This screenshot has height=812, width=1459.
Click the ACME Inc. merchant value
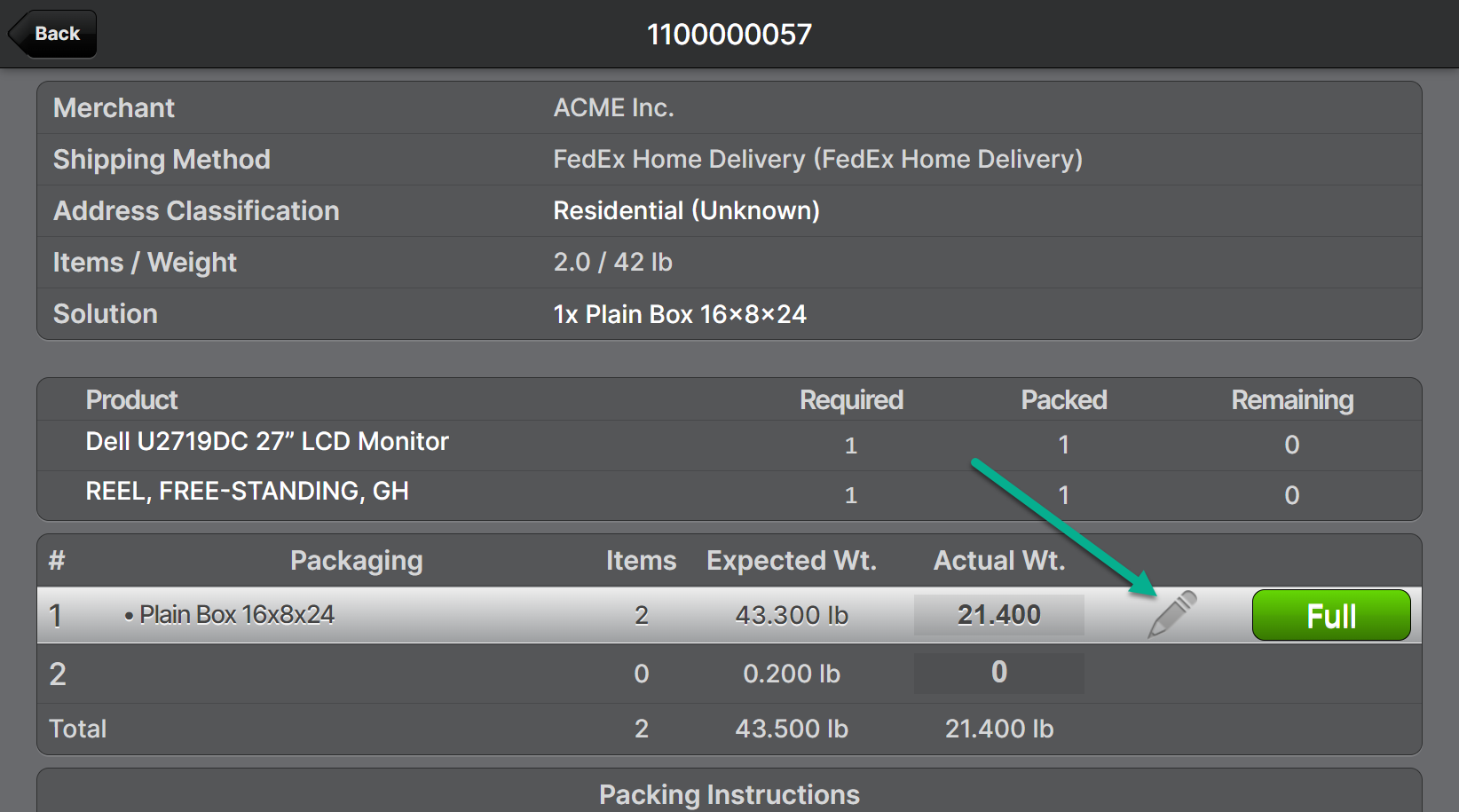[613, 108]
